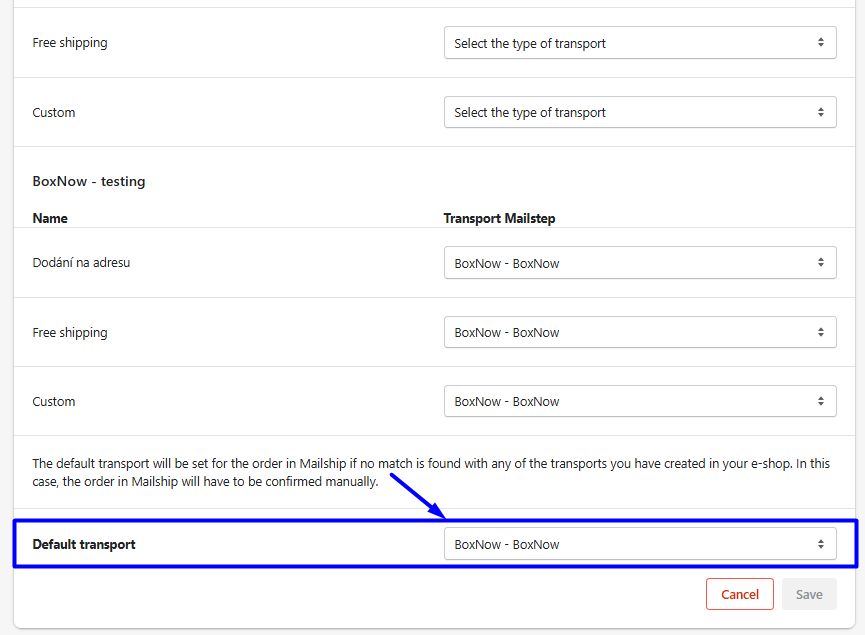Image resolution: width=865 pixels, height=635 pixels.
Task: Click the BoxNow - testing section heading
Action: coord(89,181)
